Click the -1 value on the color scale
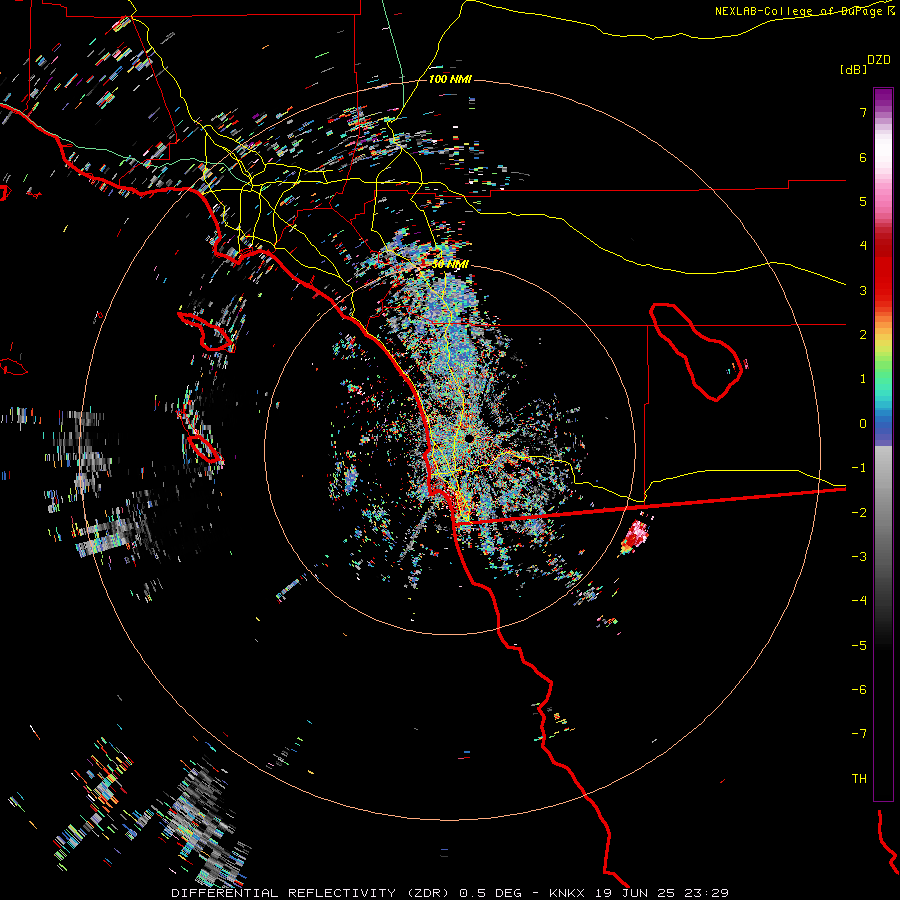The image size is (900, 900). (x=859, y=468)
